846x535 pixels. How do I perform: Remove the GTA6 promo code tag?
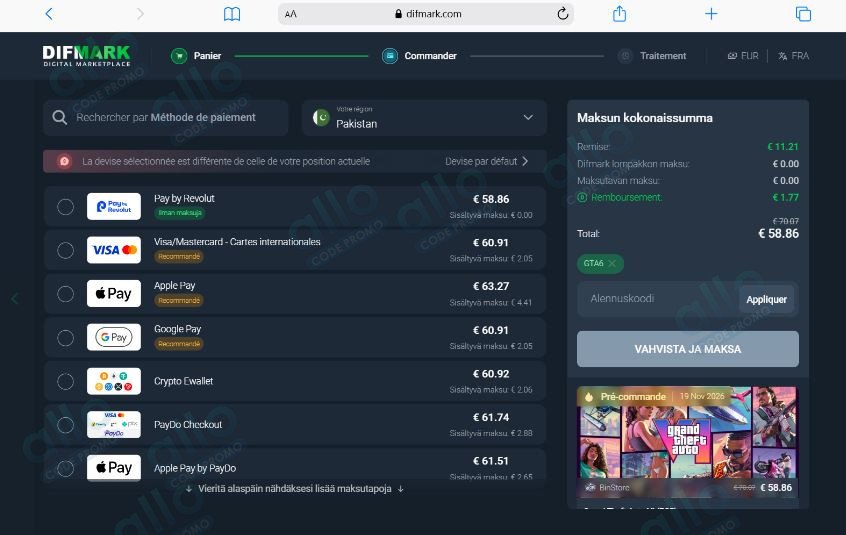click(x=612, y=263)
